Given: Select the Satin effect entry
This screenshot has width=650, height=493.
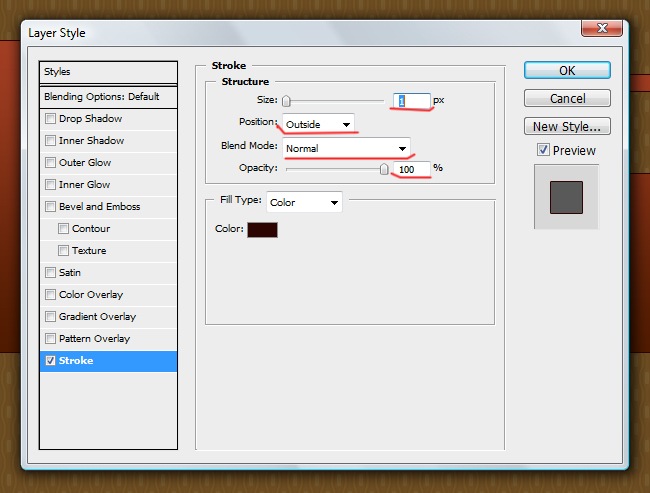Looking at the screenshot, I should [x=70, y=273].
